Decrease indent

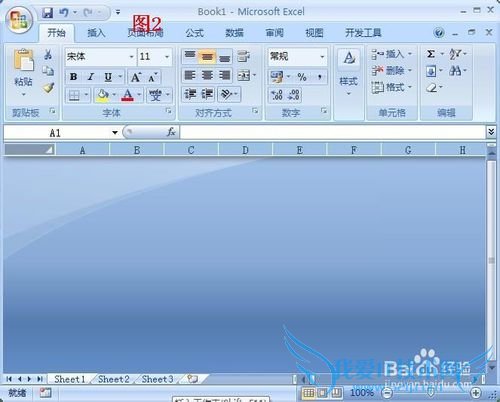pos(190,95)
